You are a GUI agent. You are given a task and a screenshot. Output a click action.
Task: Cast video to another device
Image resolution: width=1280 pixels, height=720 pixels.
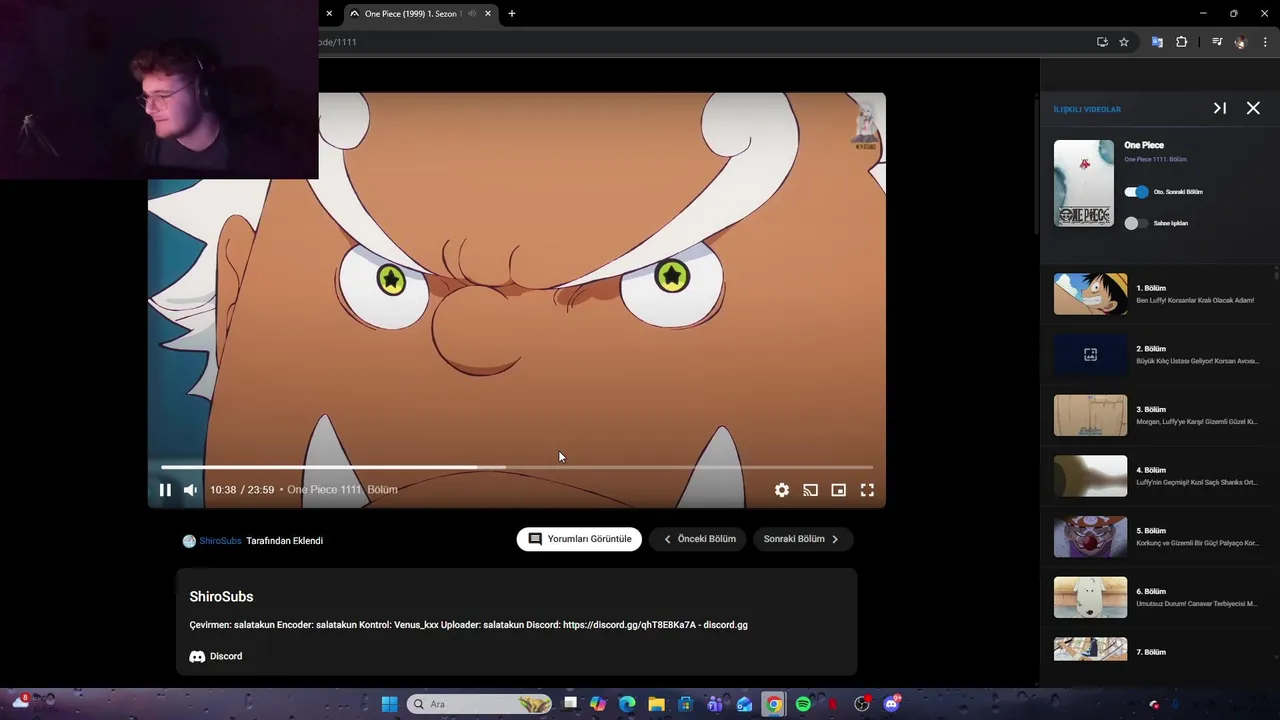pyautogui.click(x=810, y=490)
